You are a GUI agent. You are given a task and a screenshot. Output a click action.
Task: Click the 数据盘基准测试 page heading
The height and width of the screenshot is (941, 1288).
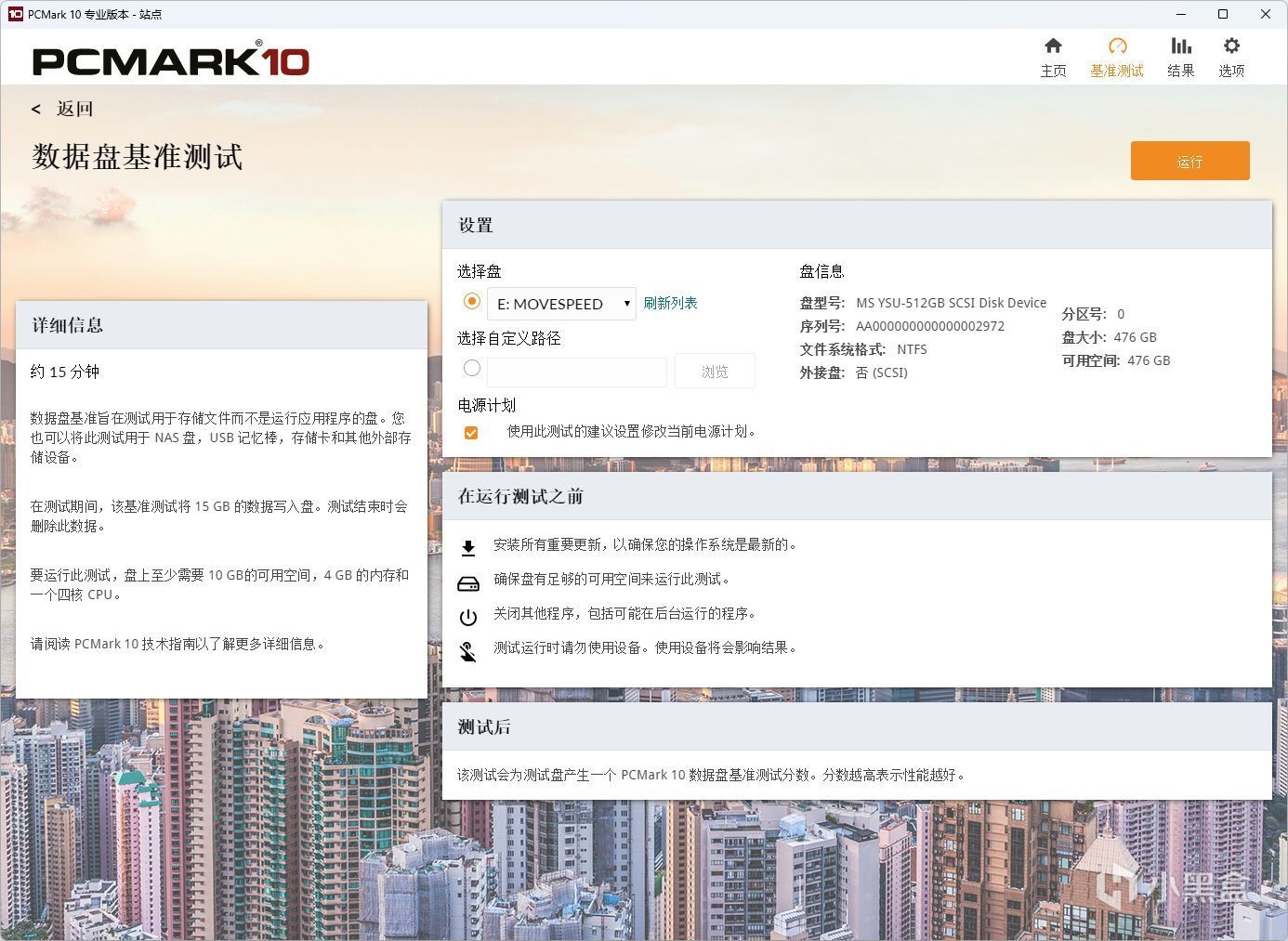pyautogui.click(x=137, y=156)
